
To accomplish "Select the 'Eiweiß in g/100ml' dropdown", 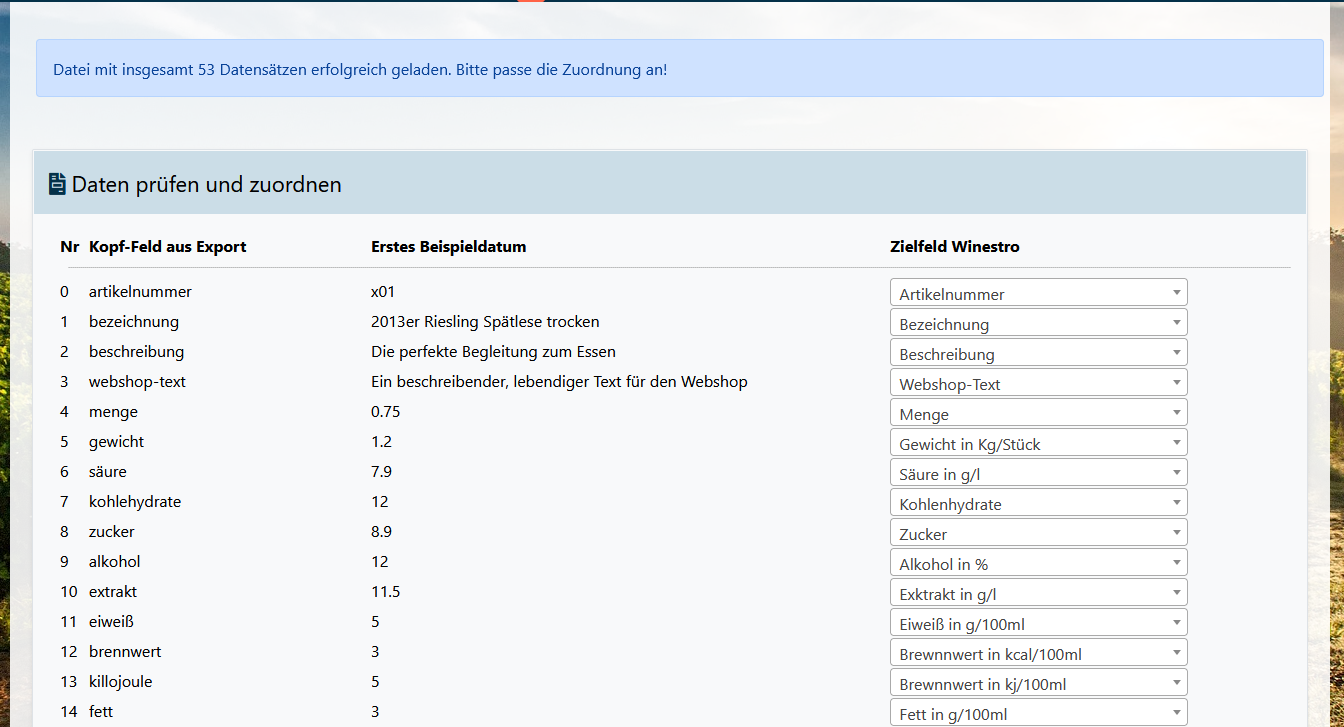I will [1038, 623].
